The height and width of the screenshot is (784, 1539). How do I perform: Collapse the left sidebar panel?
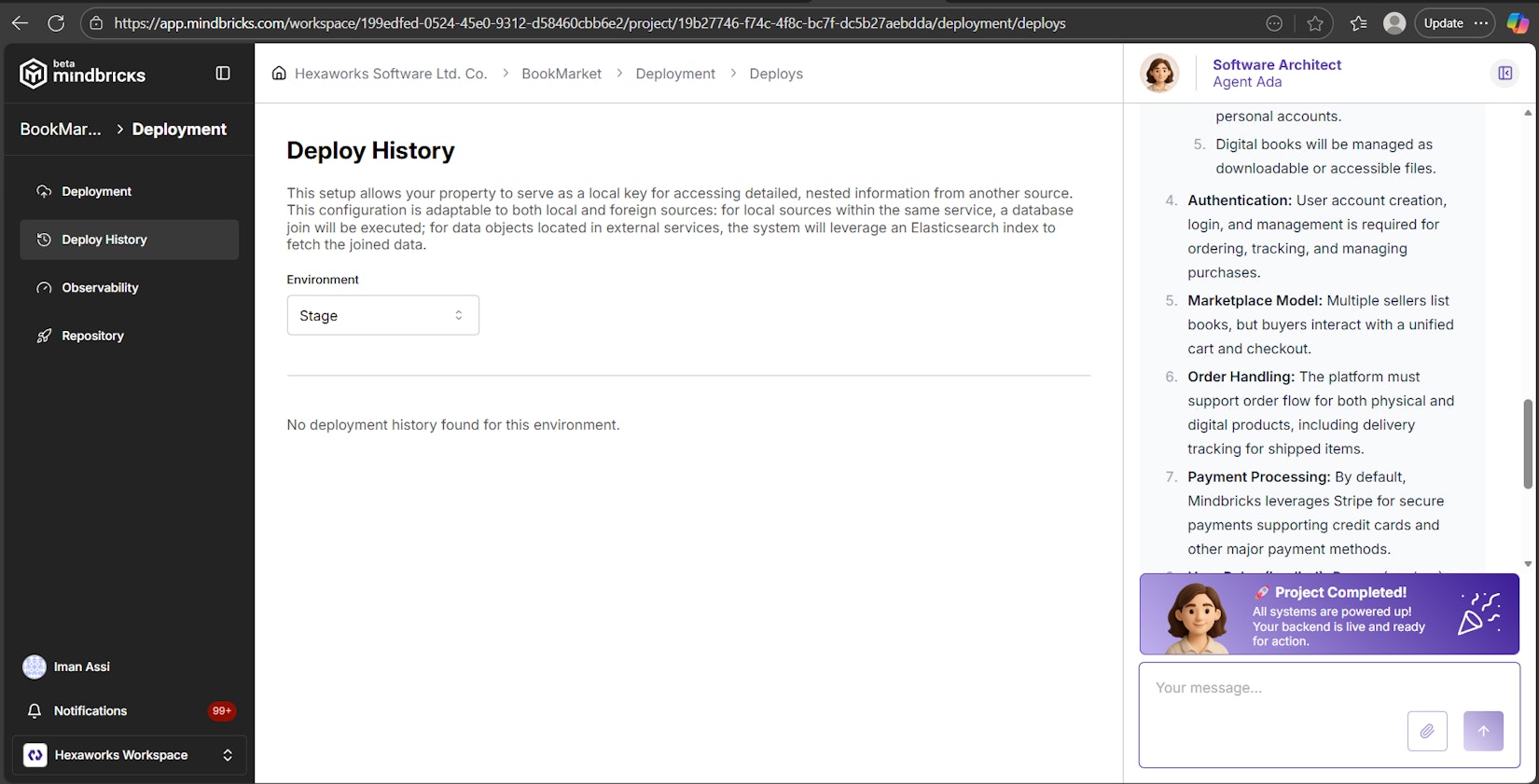pyautogui.click(x=223, y=73)
